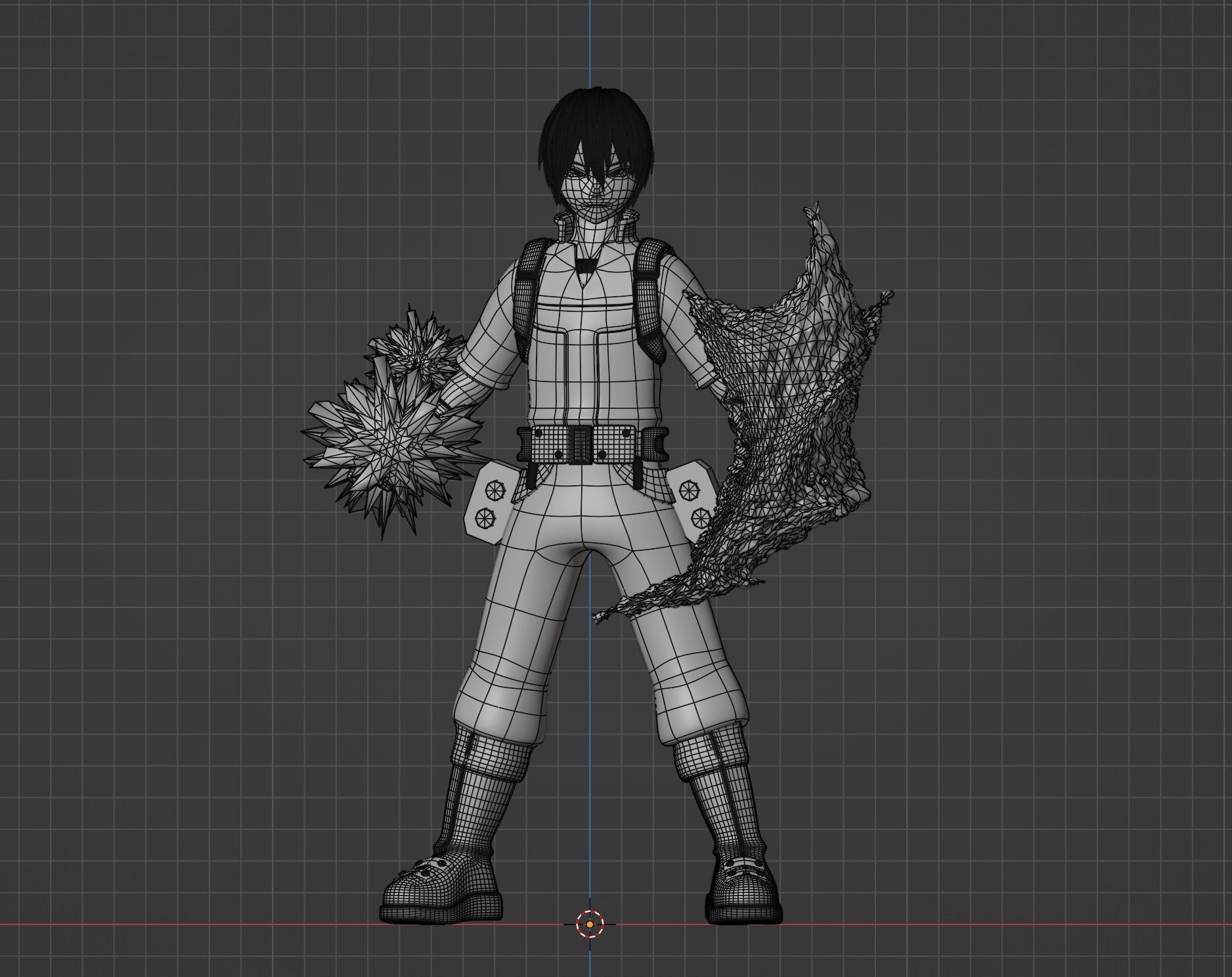Click the 3D cursor at the world origin
1232x977 pixels.
click(x=590, y=924)
